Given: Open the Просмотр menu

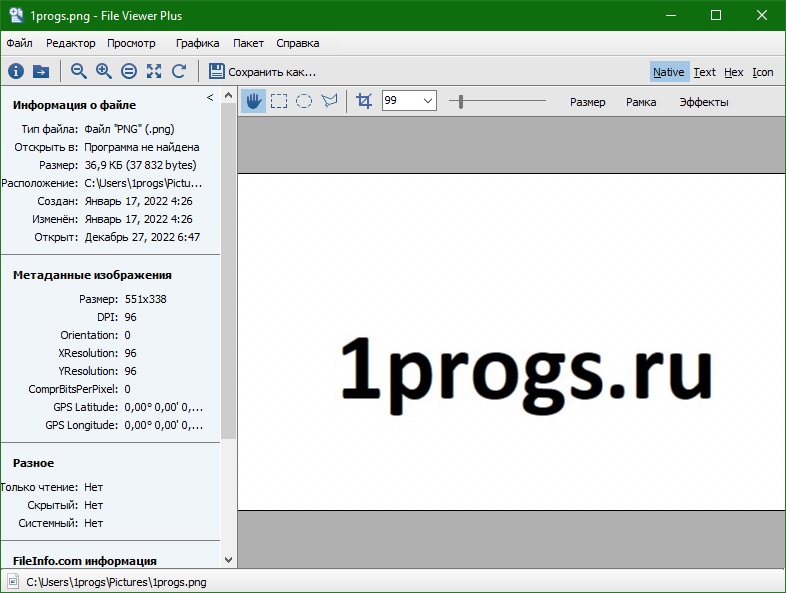Looking at the screenshot, I should coord(131,43).
